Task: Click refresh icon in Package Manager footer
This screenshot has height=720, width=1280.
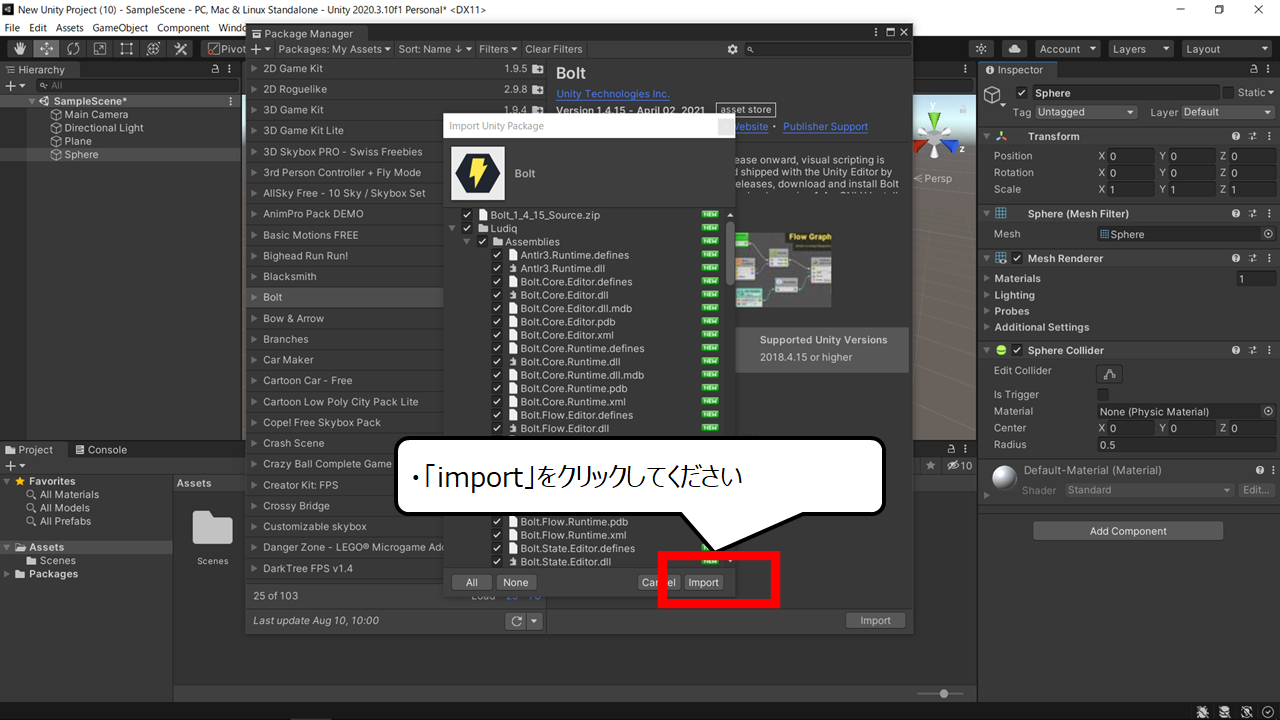Action: pyautogui.click(x=516, y=621)
